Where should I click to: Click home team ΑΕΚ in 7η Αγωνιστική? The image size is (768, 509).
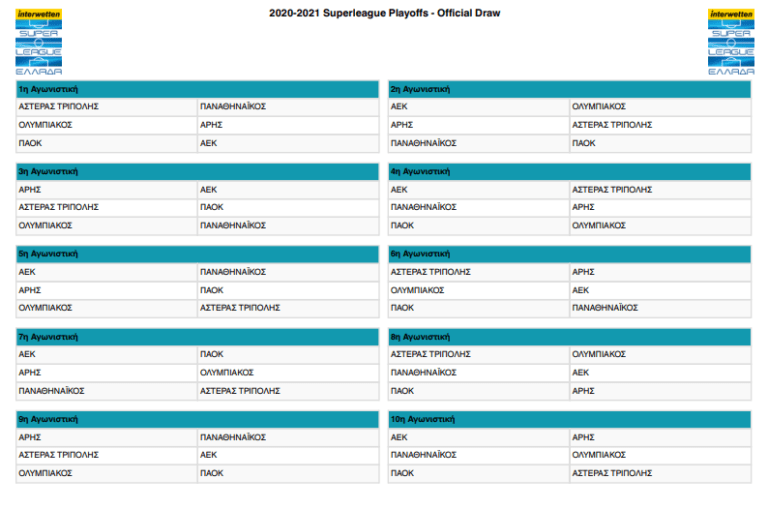point(28,354)
